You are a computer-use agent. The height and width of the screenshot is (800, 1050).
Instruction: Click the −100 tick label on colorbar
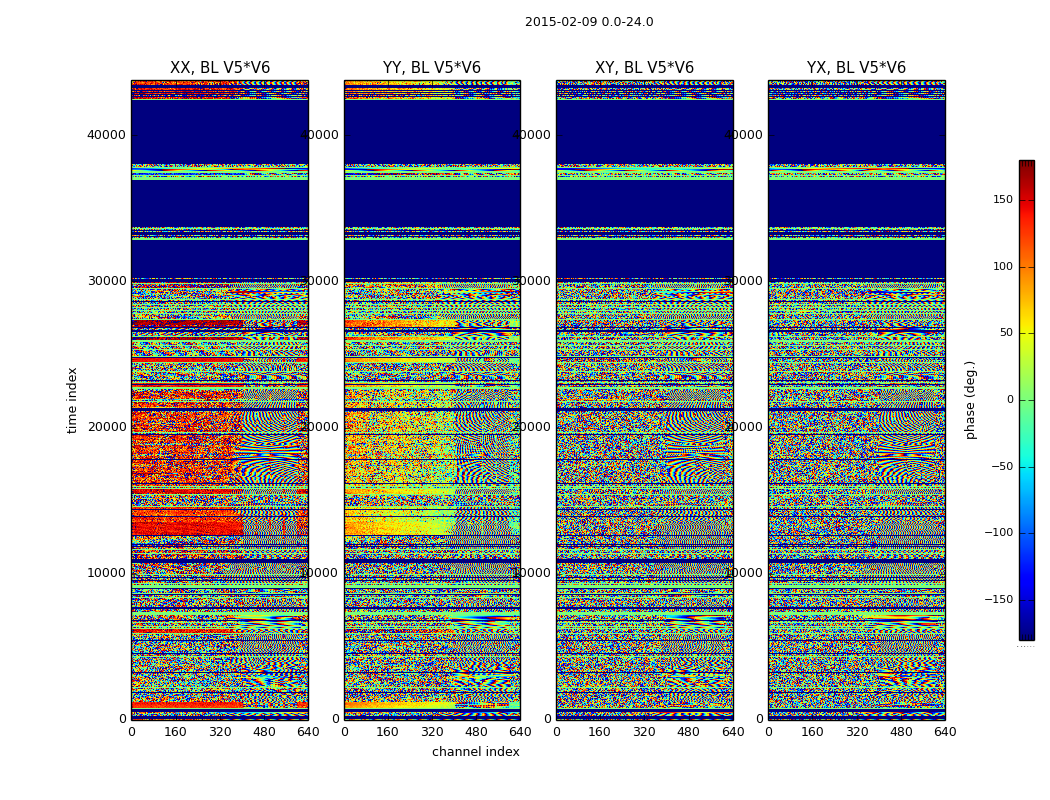click(x=999, y=533)
